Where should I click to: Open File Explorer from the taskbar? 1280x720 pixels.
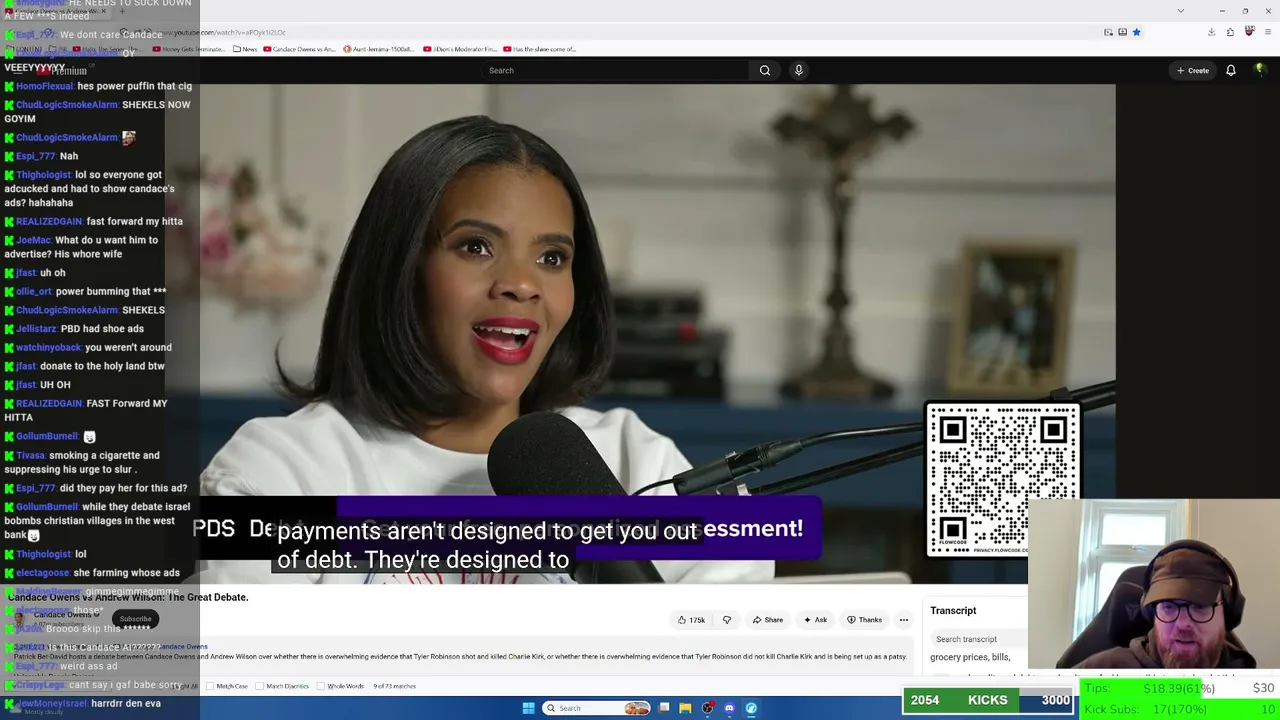(685, 708)
